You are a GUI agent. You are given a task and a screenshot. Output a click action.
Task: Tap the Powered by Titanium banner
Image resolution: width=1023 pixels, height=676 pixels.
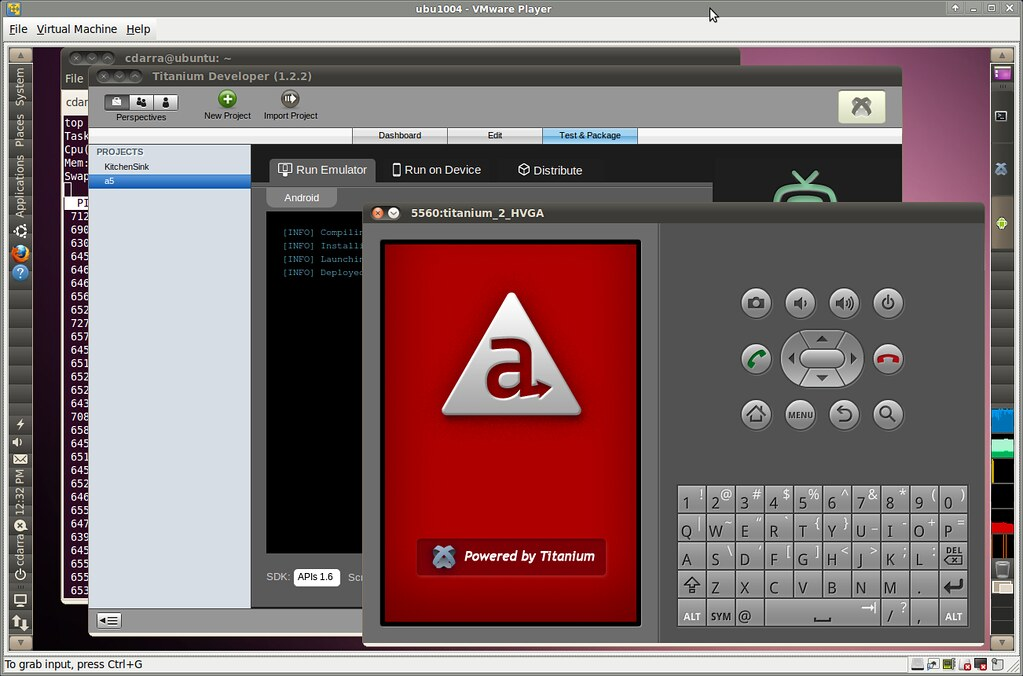tap(512, 557)
